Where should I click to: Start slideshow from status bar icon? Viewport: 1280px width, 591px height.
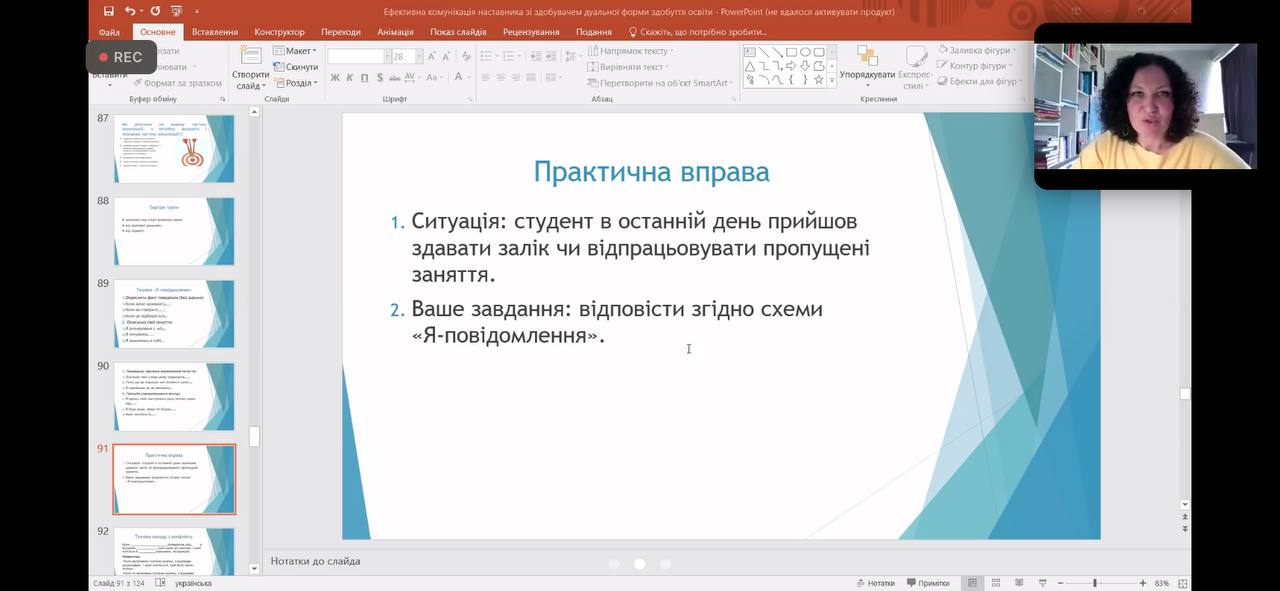[1041, 583]
